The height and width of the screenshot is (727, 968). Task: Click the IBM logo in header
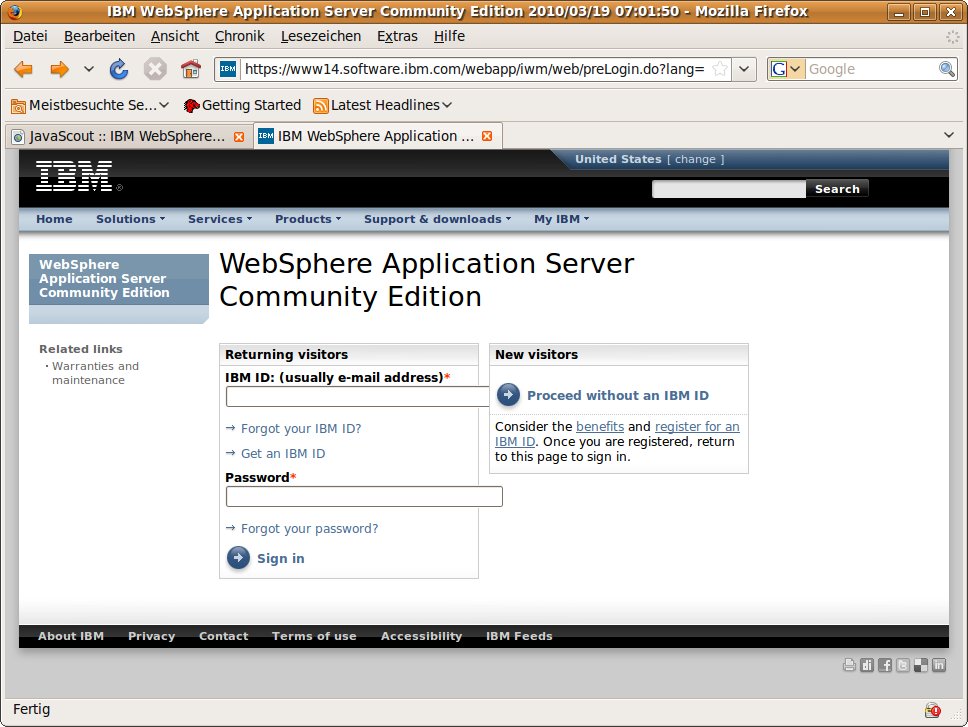(x=74, y=177)
